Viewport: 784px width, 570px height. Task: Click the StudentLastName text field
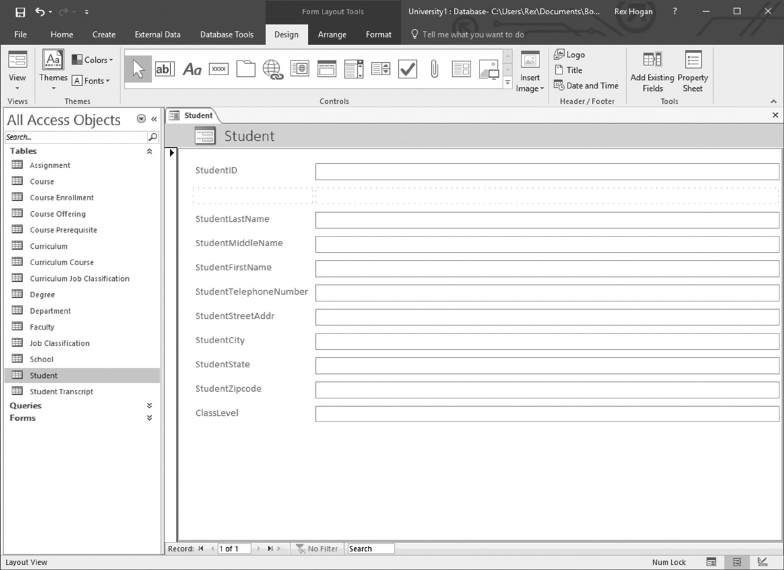point(546,220)
